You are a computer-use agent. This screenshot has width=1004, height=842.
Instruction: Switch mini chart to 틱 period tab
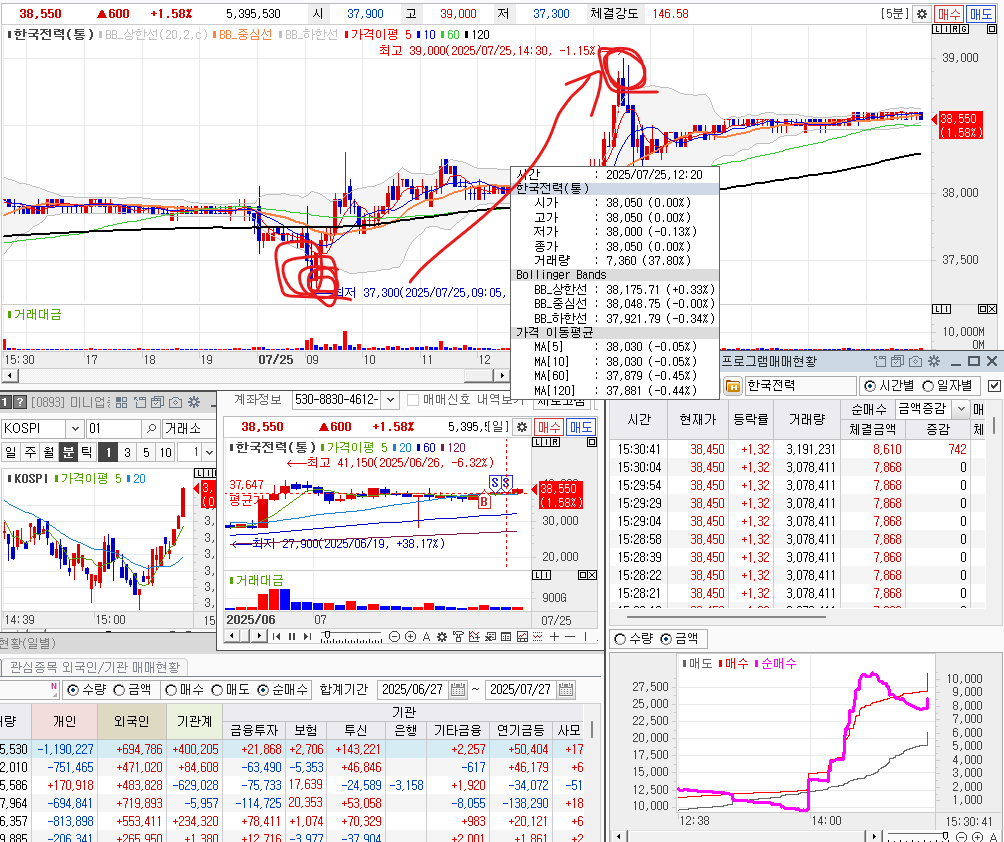click(x=87, y=452)
